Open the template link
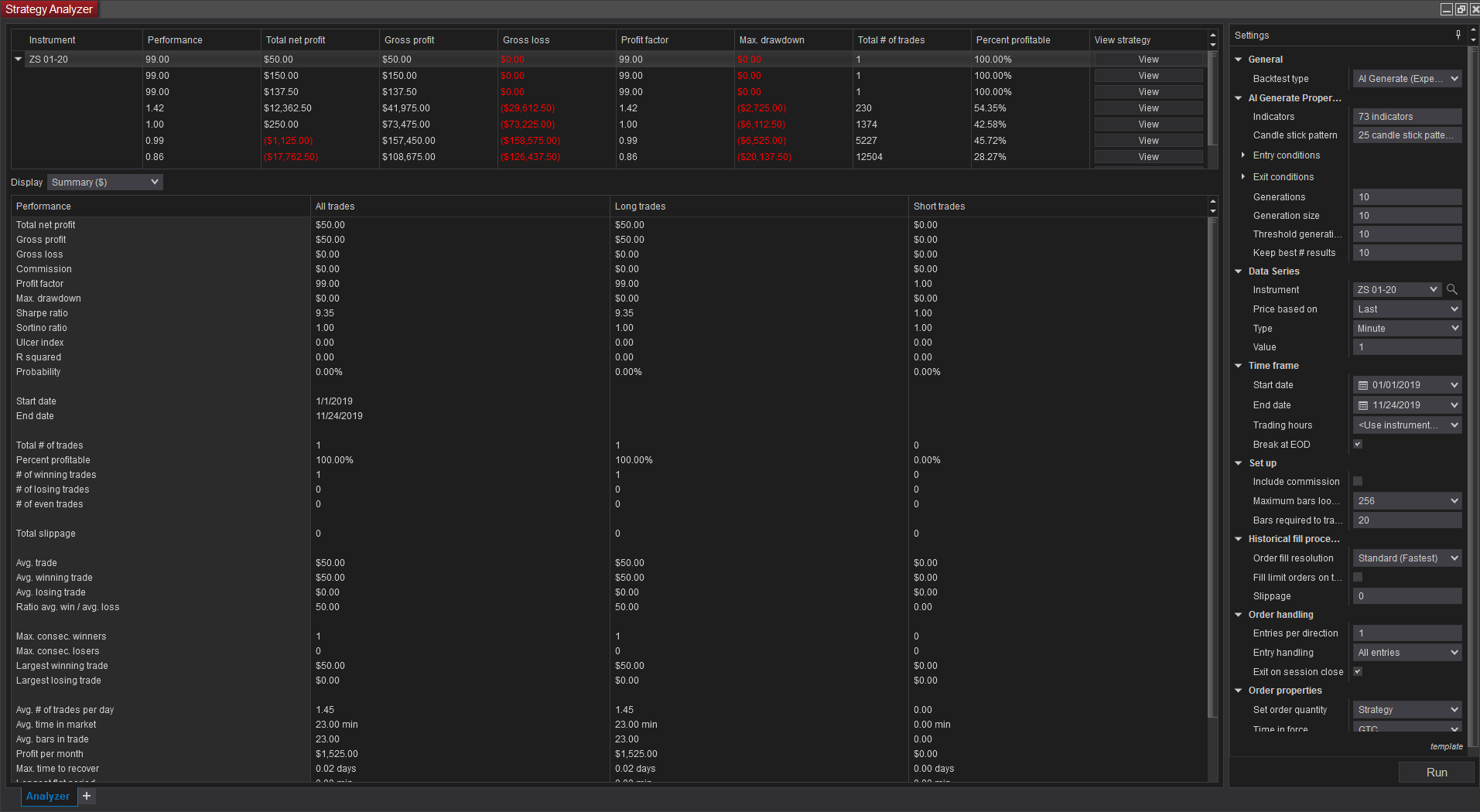1480x812 pixels. coord(1446,746)
